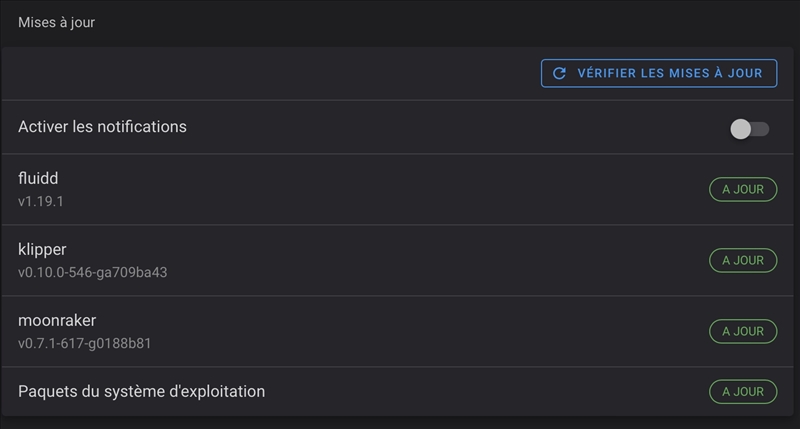Click the A JOUR badge for fluidd
The width and height of the screenshot is (800, 429).
(743, 189)
